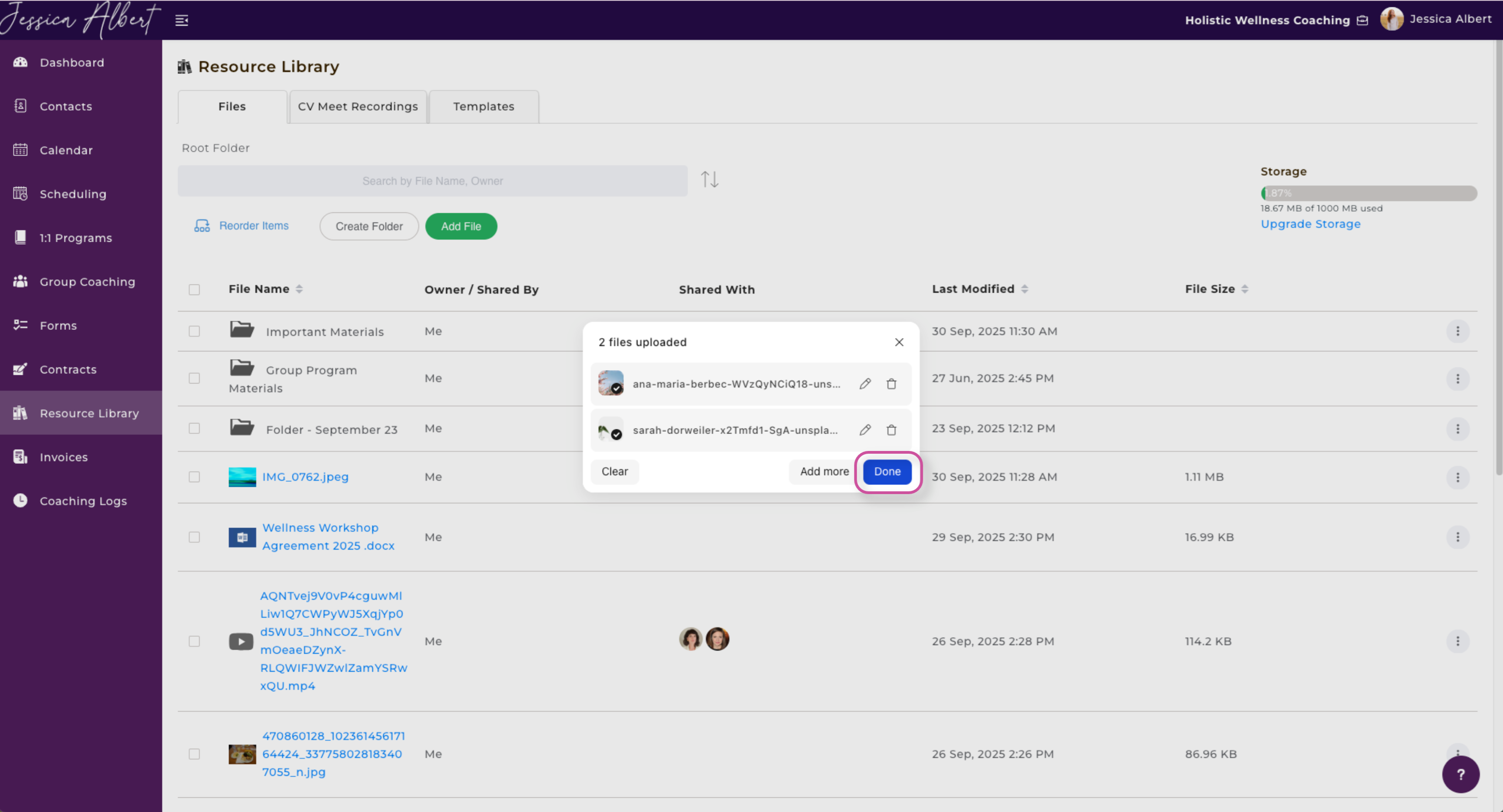The width and height of the screenshot is (1503, 812).
Task: Click the Search by File Name field
Action: [x=432, y=181]
